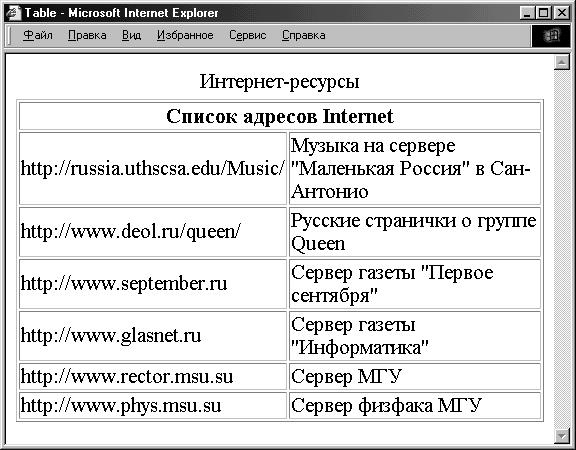Click Сервер физфака МГУ cell
This screenshot has height=450, width=576.
point(415,406)
